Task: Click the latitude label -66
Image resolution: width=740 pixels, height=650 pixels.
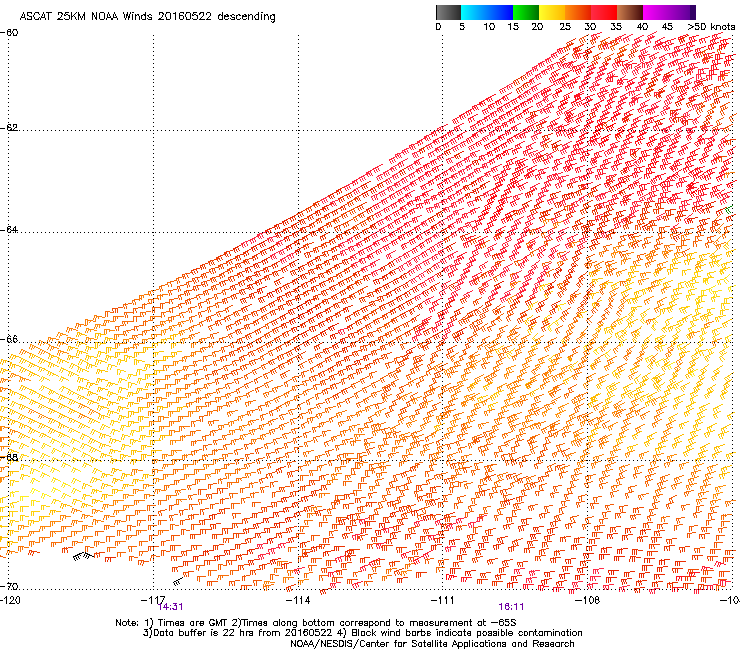Action: 9,339
